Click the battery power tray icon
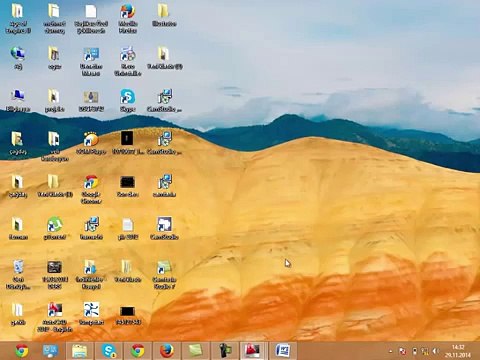 pos(414,351)
